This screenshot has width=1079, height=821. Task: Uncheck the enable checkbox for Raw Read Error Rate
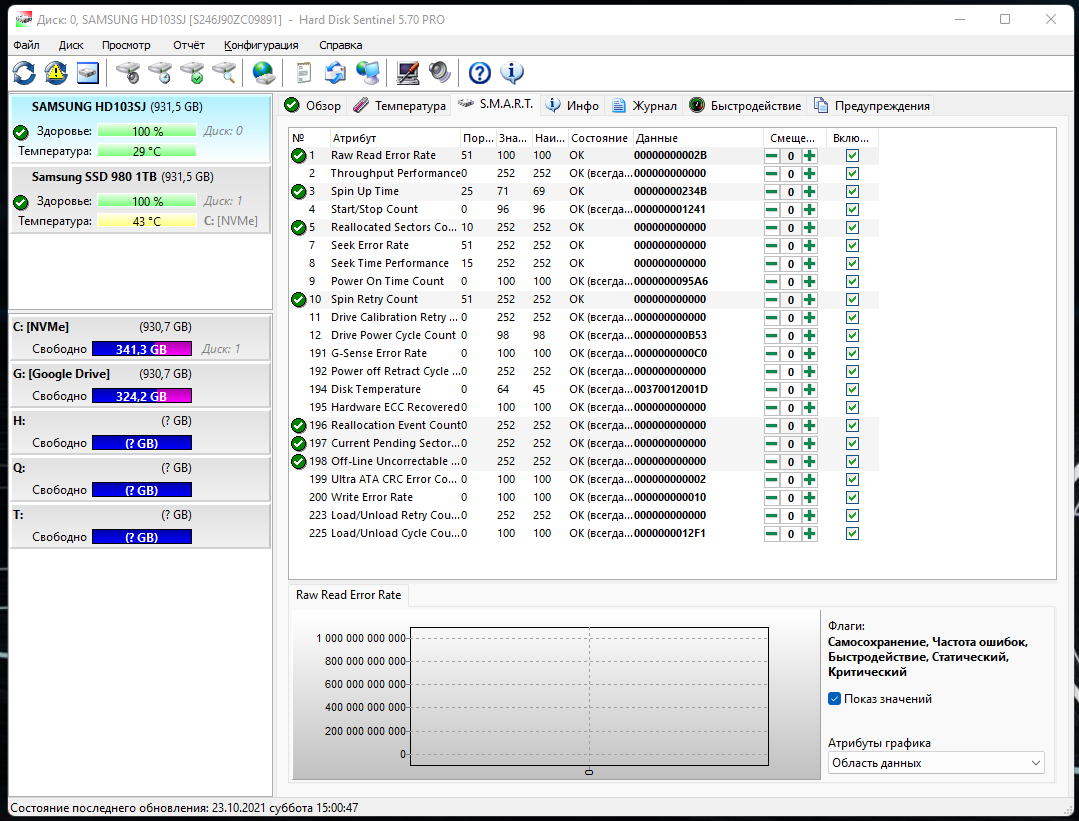pyautogui.click(x=852, y=156)
